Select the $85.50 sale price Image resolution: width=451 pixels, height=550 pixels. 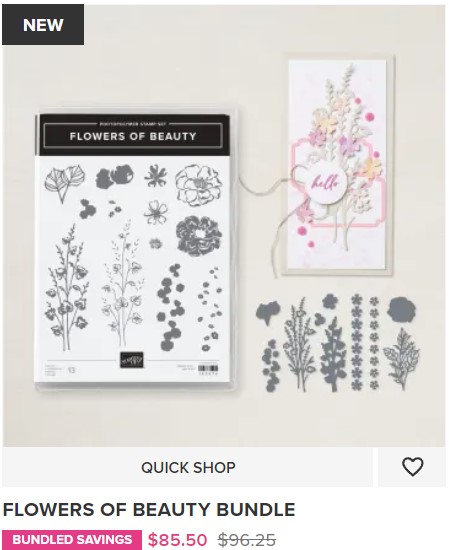point(177,539)
